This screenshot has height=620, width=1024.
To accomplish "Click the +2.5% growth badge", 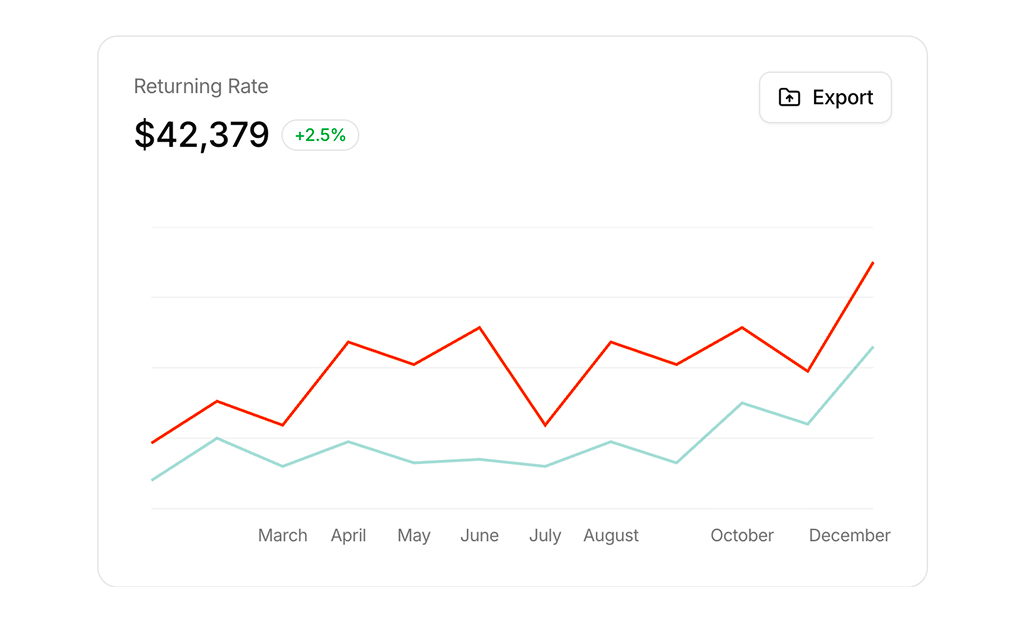I will coord(320,135).
